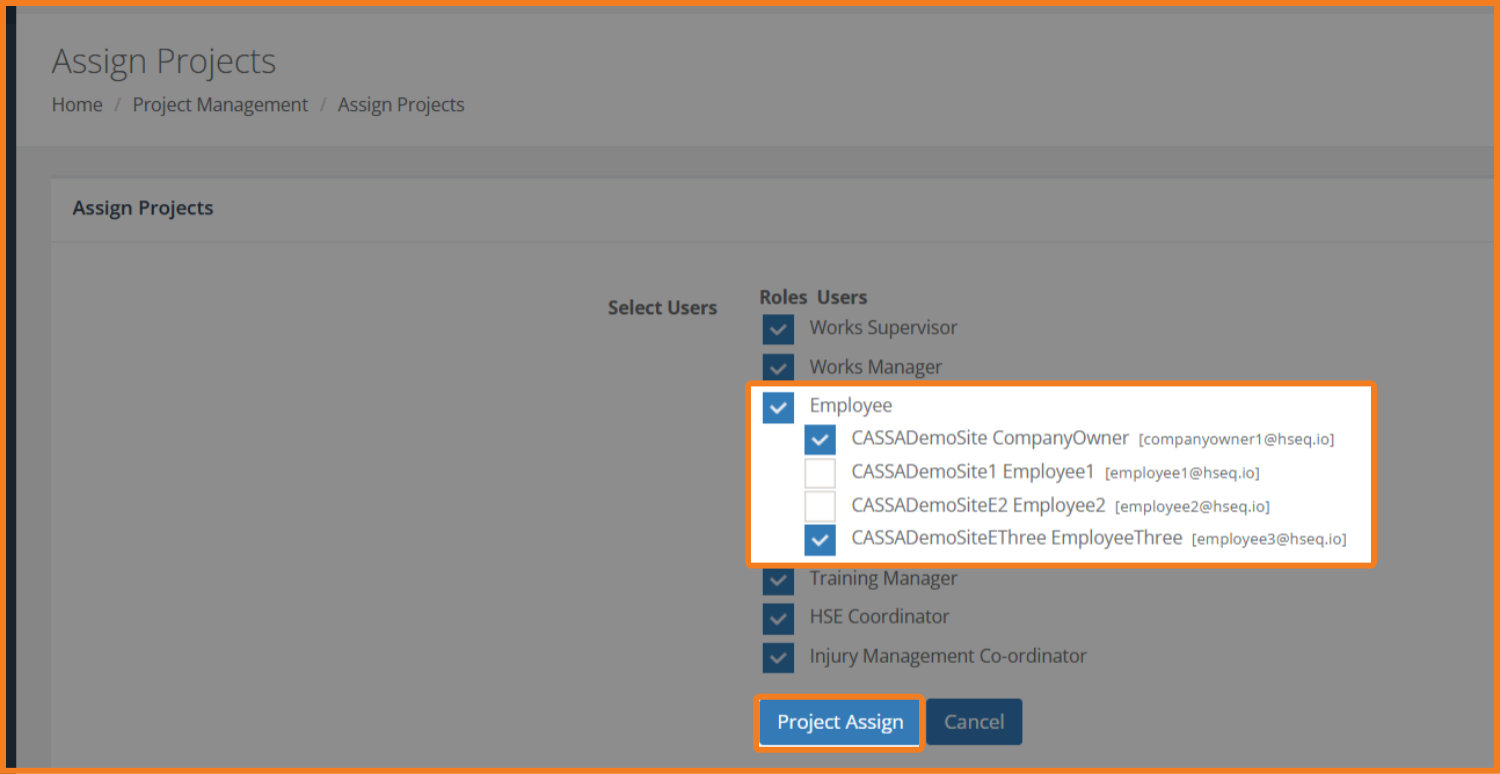Check the CASSADemoSite1 Employee1 checkbox
The height and width of the screenshot is (774, 1500).
tap(820, 473)
